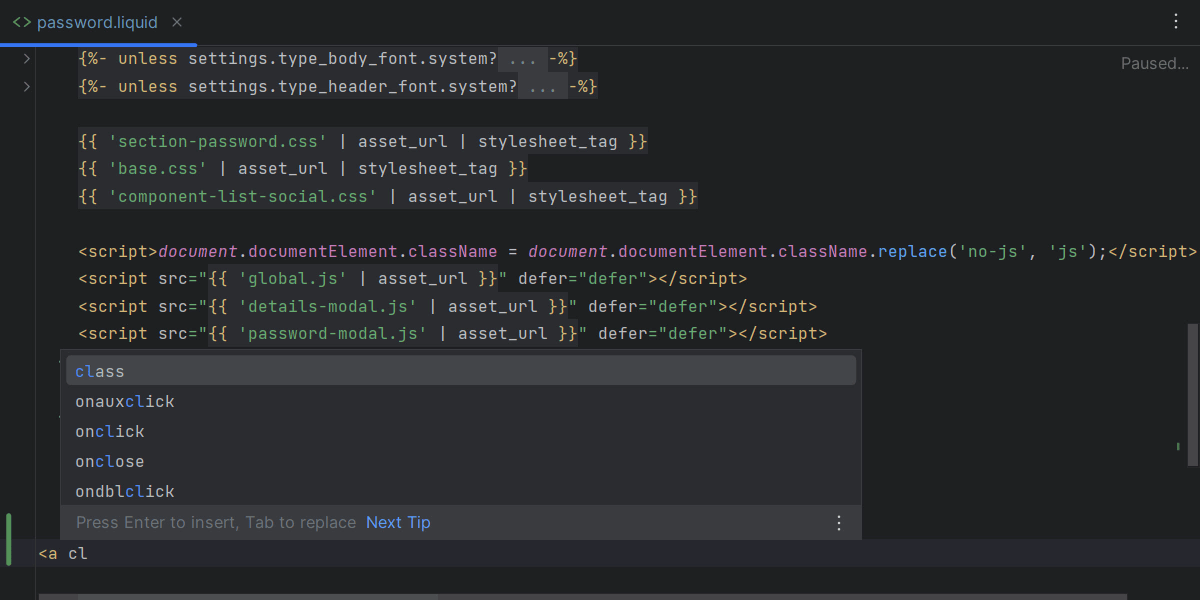The height and width of the screenshot is (600, 1200).
Task: Expand the folded type_body_font unless block chevron
Action: click(x=27, y=59)
